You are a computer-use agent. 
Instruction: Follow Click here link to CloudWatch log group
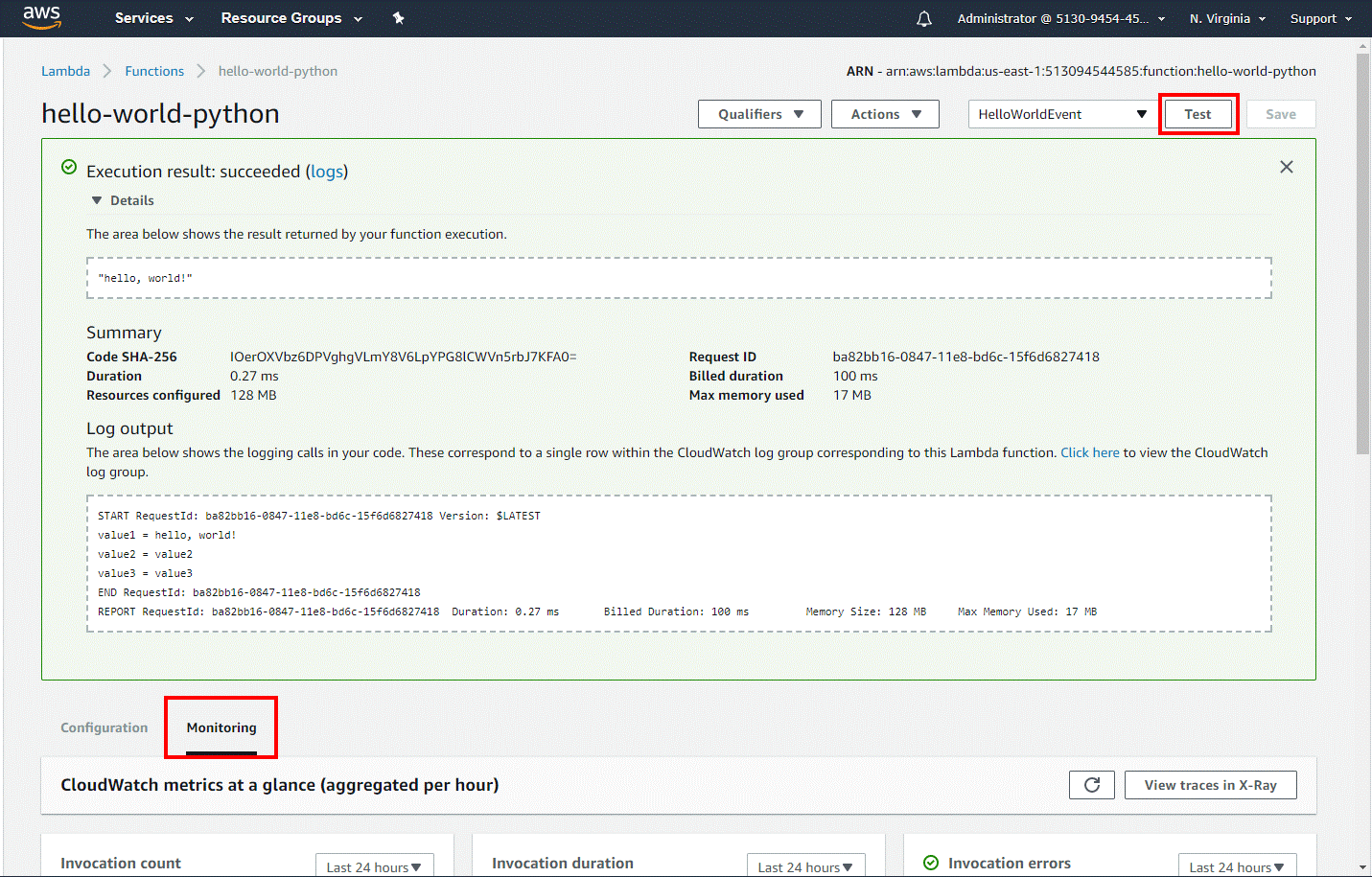1089,452
